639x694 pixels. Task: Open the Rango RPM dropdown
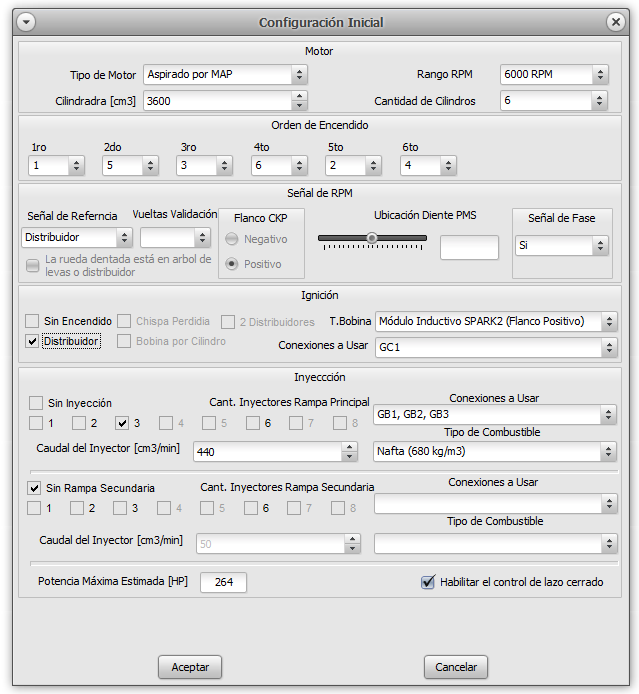tap(554, 74)
